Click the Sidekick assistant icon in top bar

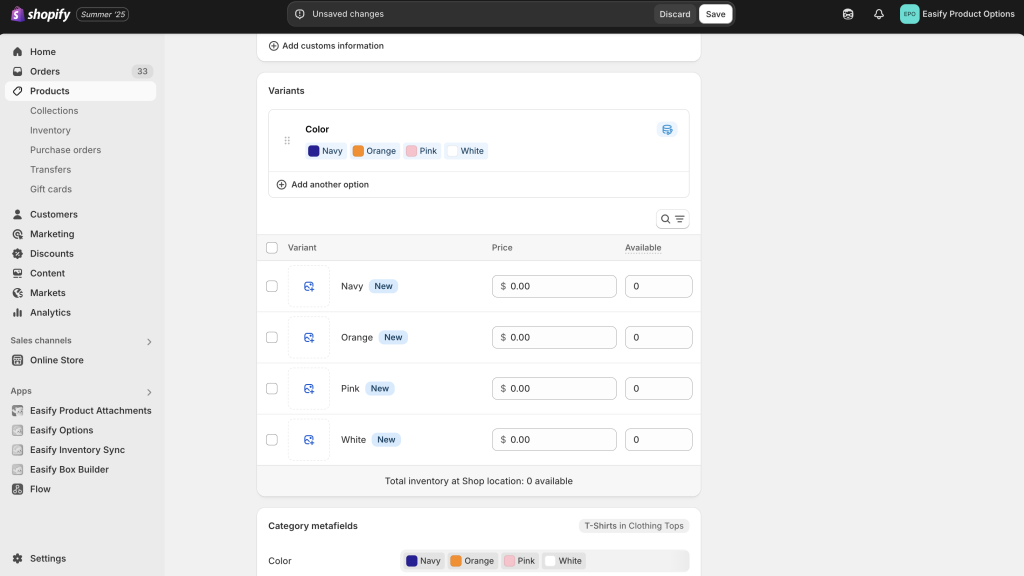(848, 14)
